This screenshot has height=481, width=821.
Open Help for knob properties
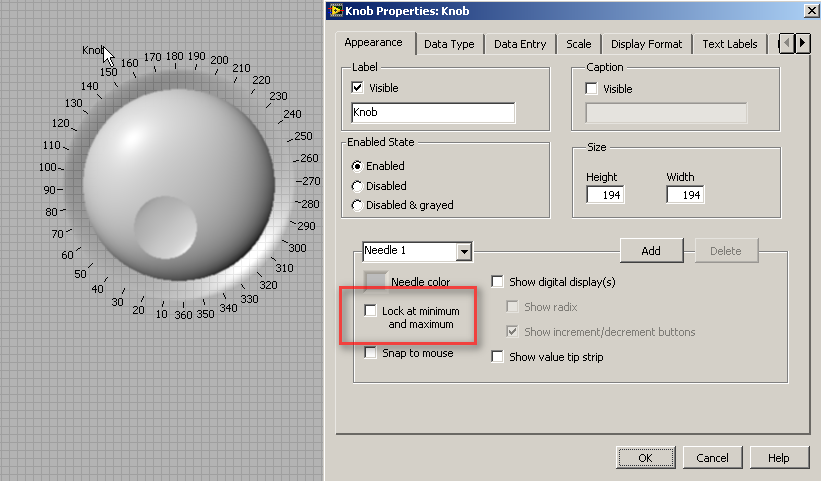point(779,458)
